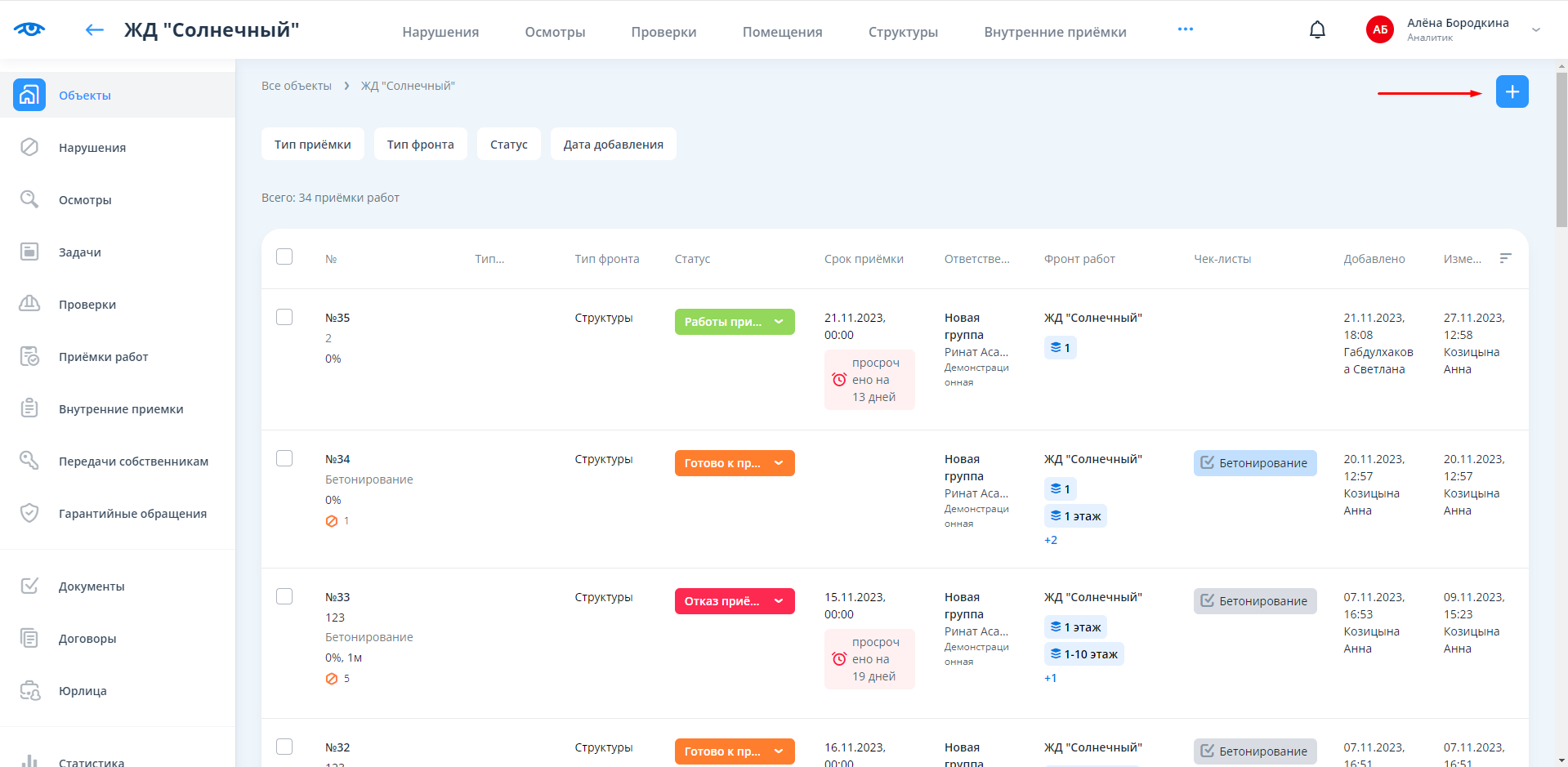Screen dimensions: 1568x767
Task: Tick the checkbox for row №34
Action: [284, 458]
